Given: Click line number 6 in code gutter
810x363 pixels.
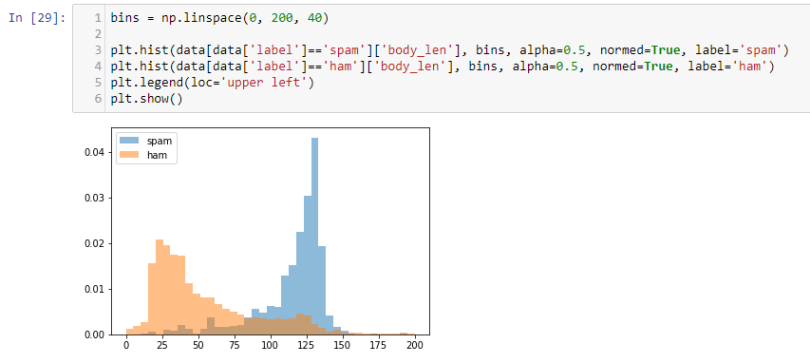Looking at the screenshot, I should click(x=98, y=99).
